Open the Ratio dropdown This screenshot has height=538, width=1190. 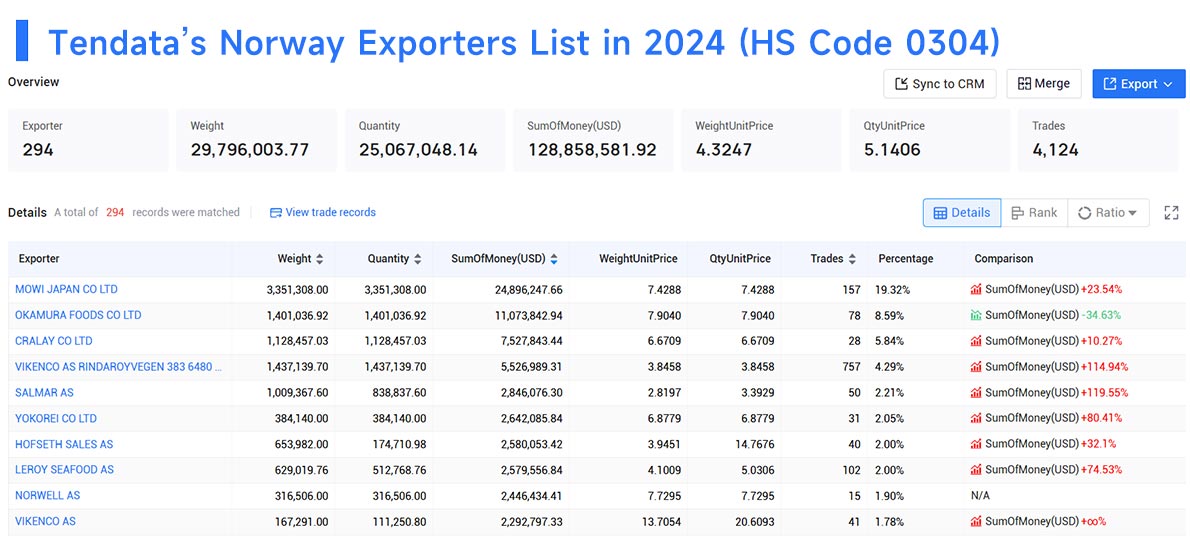point(1108,213)
